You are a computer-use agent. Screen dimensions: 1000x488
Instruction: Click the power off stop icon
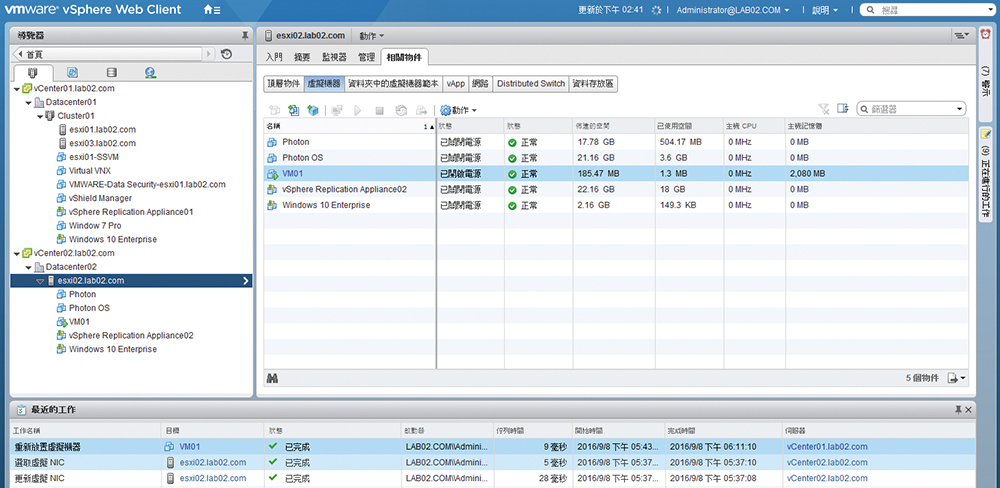(x=379, y=110)
